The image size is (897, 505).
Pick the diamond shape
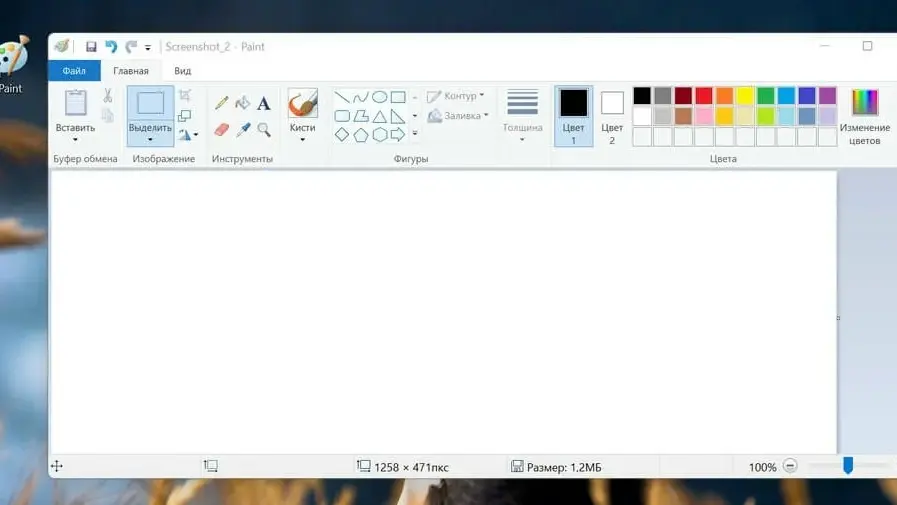pyautogui.click(x=342, y=135)
